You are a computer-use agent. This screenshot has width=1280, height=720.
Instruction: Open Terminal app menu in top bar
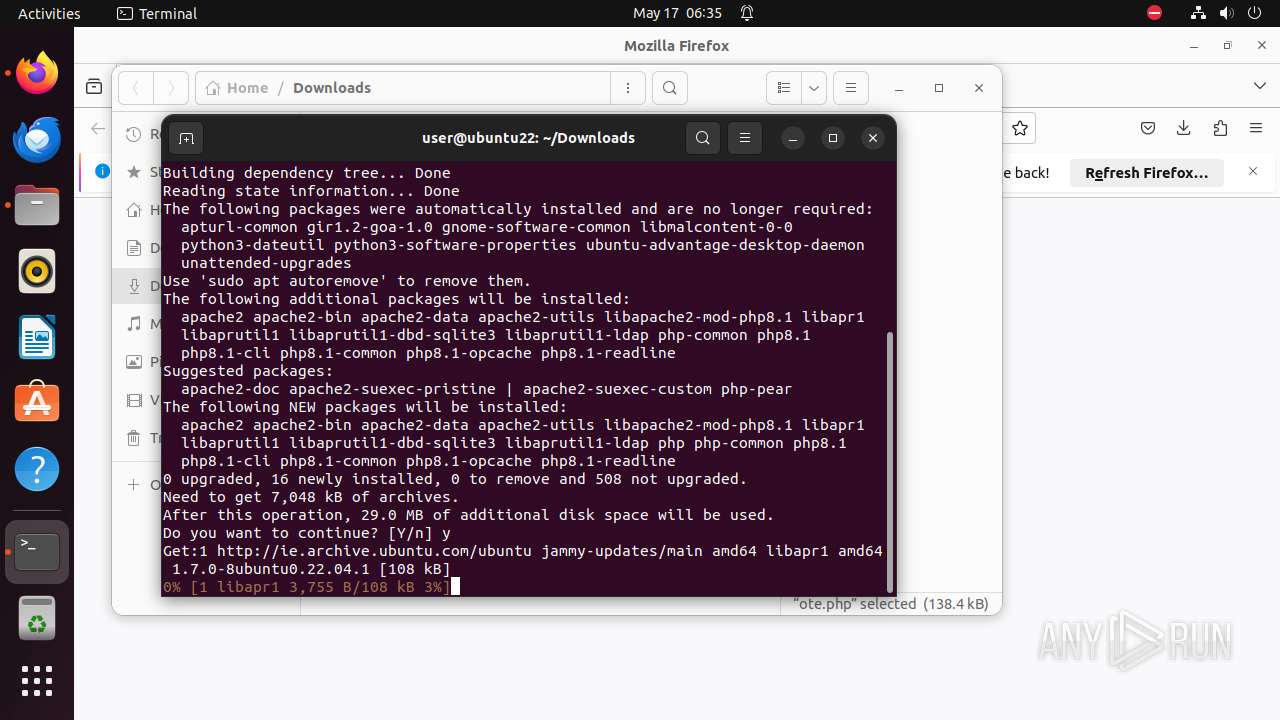click(x=157, y=13)
